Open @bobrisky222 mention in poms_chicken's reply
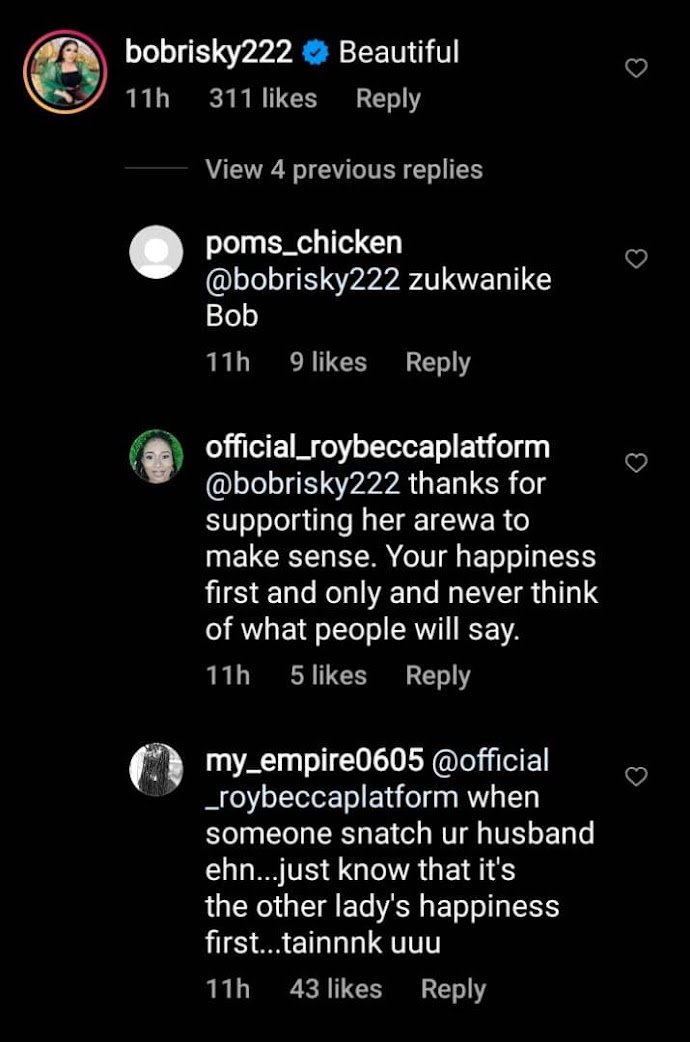This screenshot has height=1042, width=690. [x=302, y=280]
